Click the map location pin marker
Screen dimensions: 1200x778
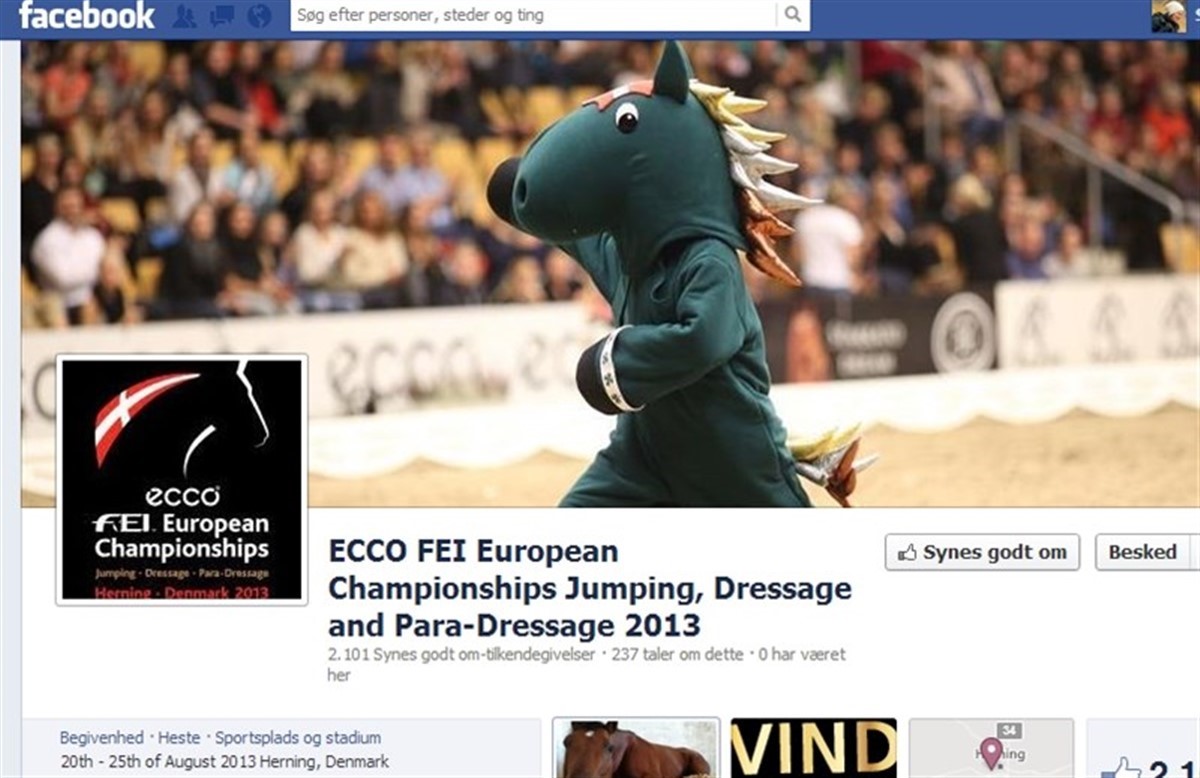click(x=992, y=752)
